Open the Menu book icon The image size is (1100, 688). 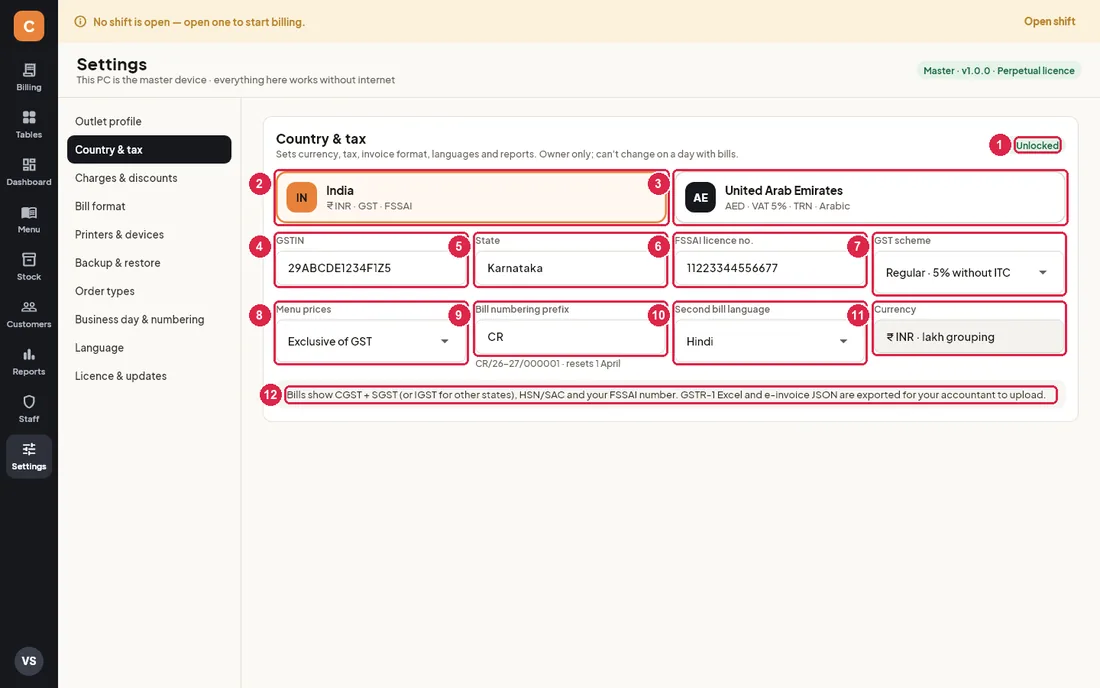(x=29, y=213)
